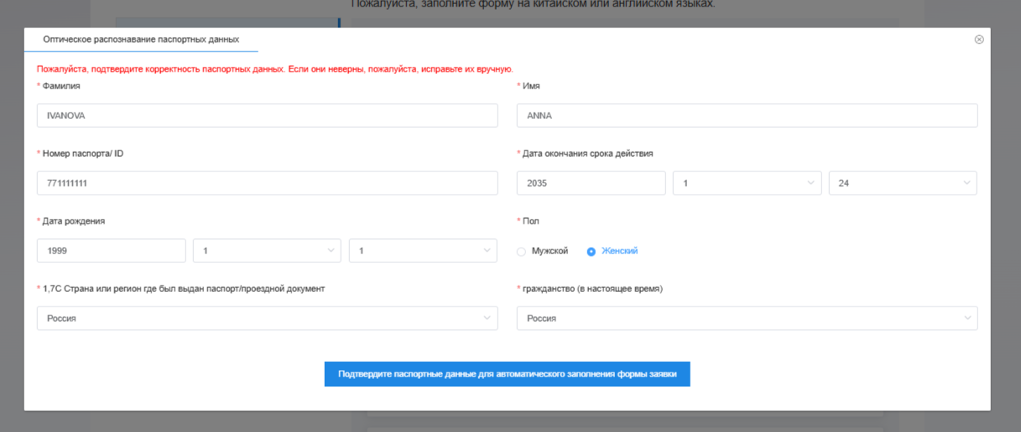Click the Номер паспорта/ ID label
This screenshot has width=1022, height=433.
(x=83, y=153)
